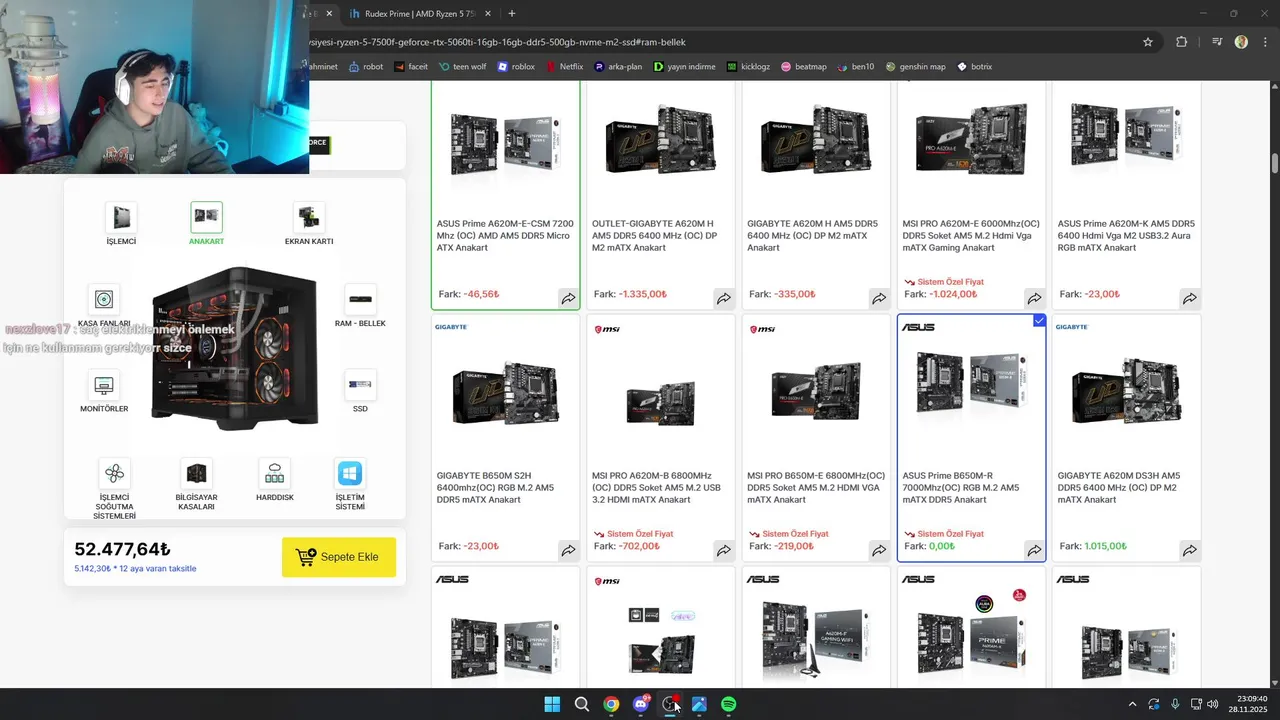Open the Windows Start menu

552,704
